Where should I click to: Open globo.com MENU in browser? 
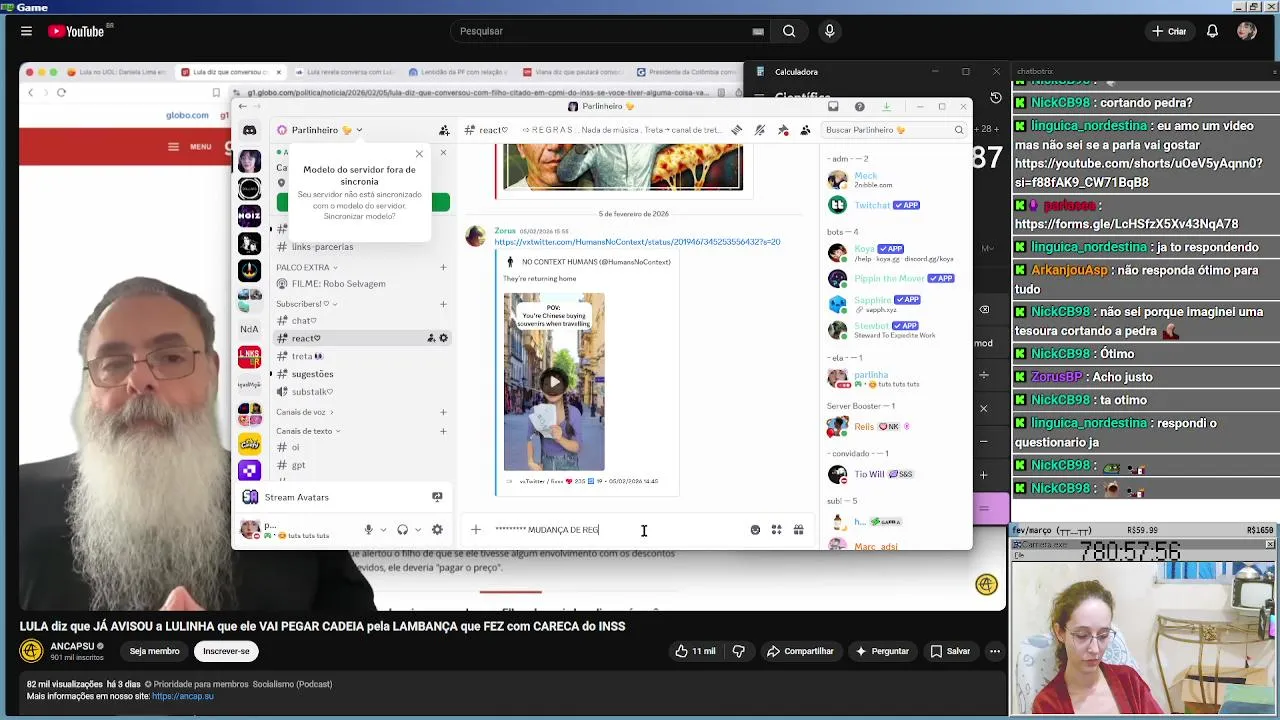[x=190, y=147]
